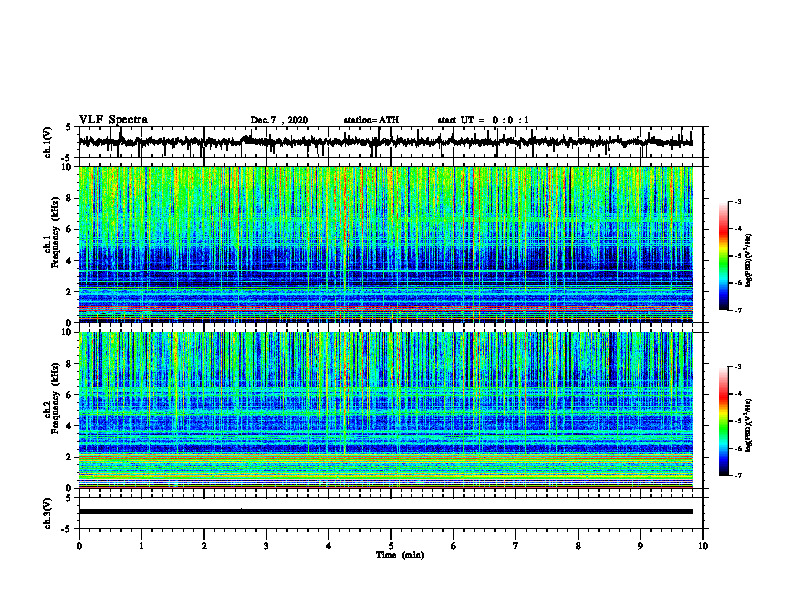
Task: Click the "VLF Spectra" plot title
Action: 113,120
